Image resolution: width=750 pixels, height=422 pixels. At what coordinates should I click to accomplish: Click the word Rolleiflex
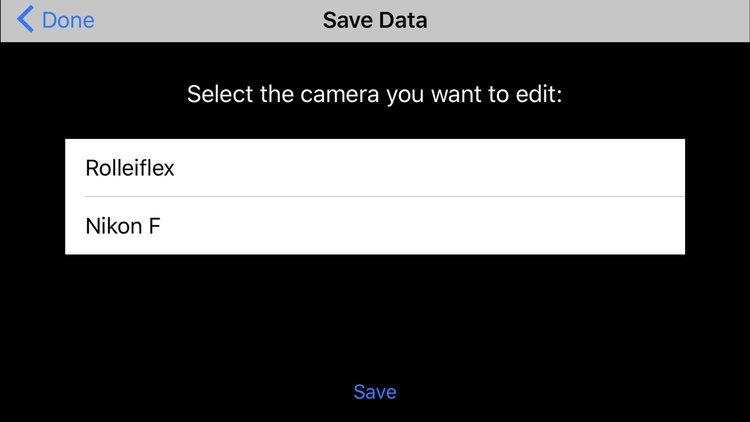130,168
